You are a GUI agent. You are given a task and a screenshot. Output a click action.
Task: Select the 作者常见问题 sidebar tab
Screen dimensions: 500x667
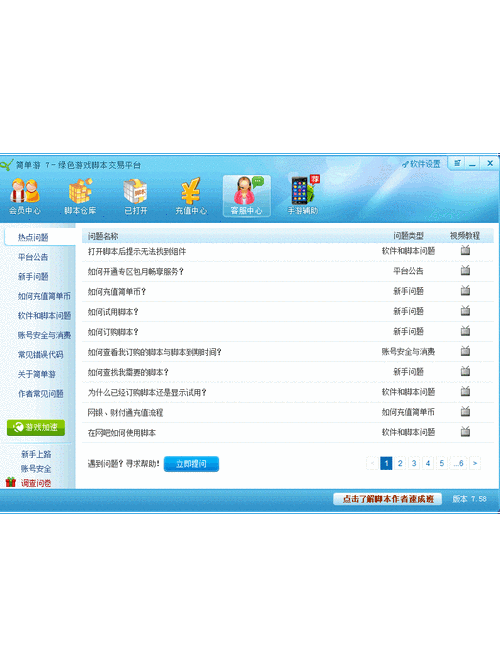pos(40,394)
